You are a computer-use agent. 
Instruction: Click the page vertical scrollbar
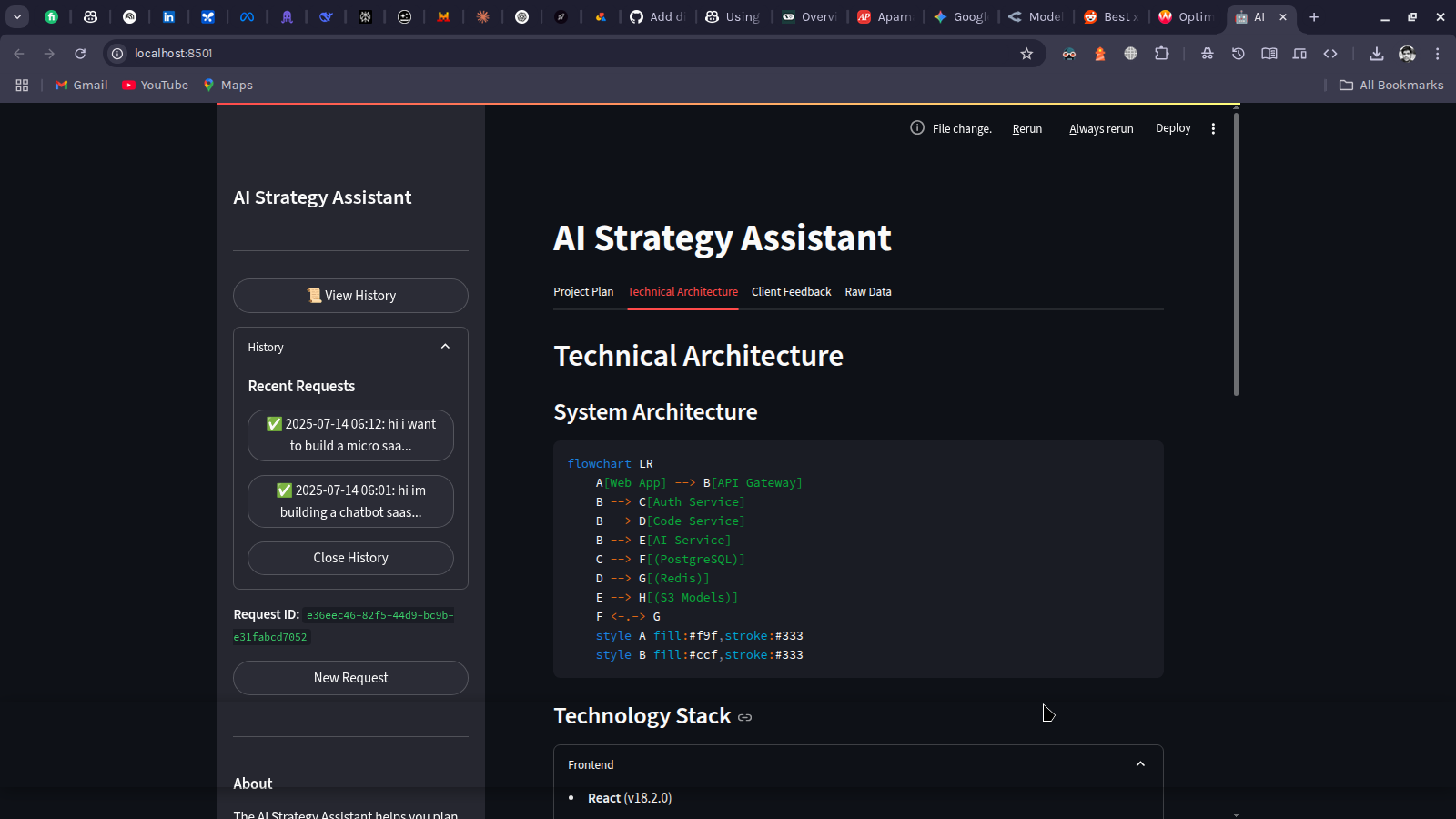pyautogui.click(x=1236, y=255)
